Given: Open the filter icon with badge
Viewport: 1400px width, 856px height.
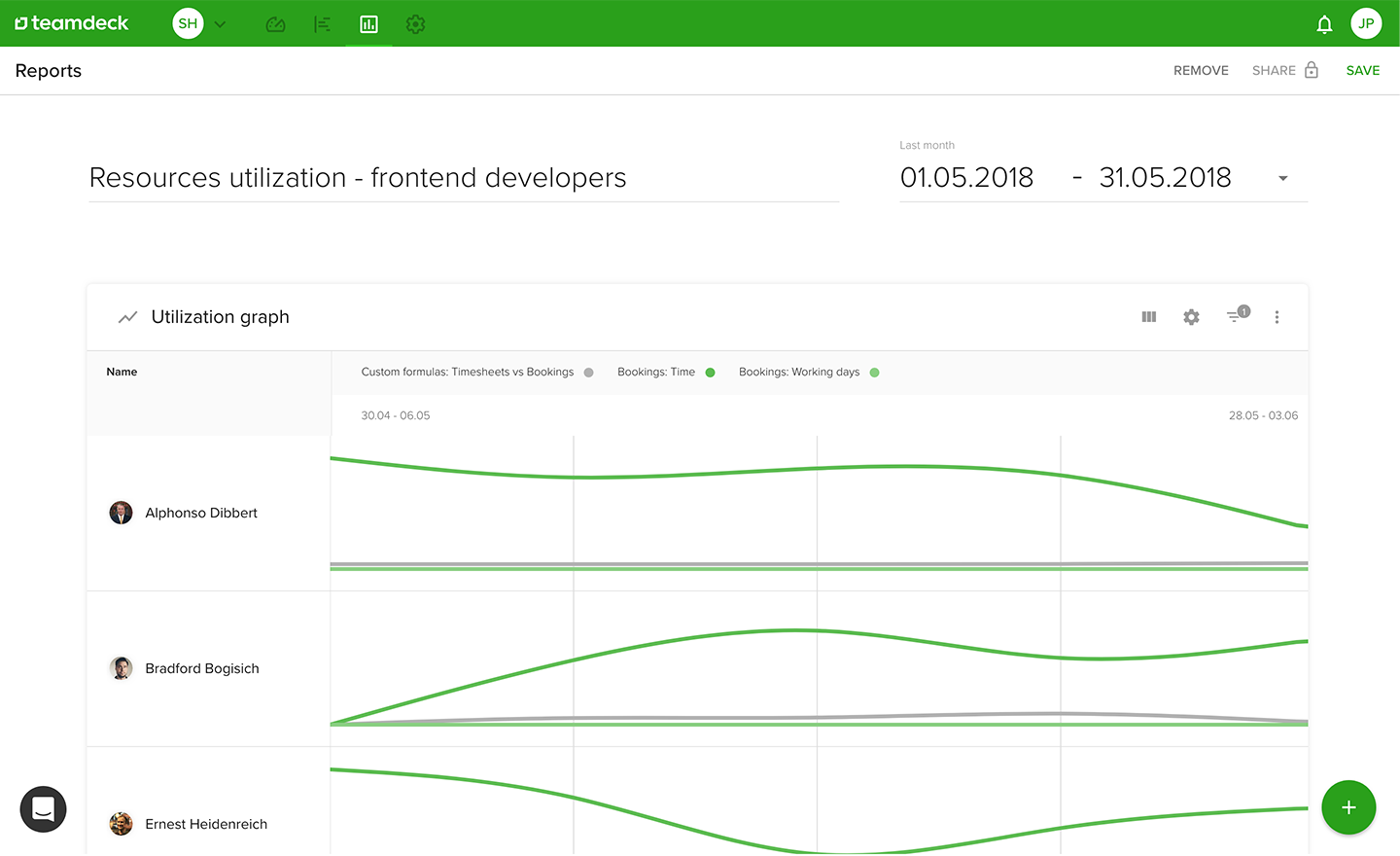Looking at the screenshot, I should coord(1238,315).
